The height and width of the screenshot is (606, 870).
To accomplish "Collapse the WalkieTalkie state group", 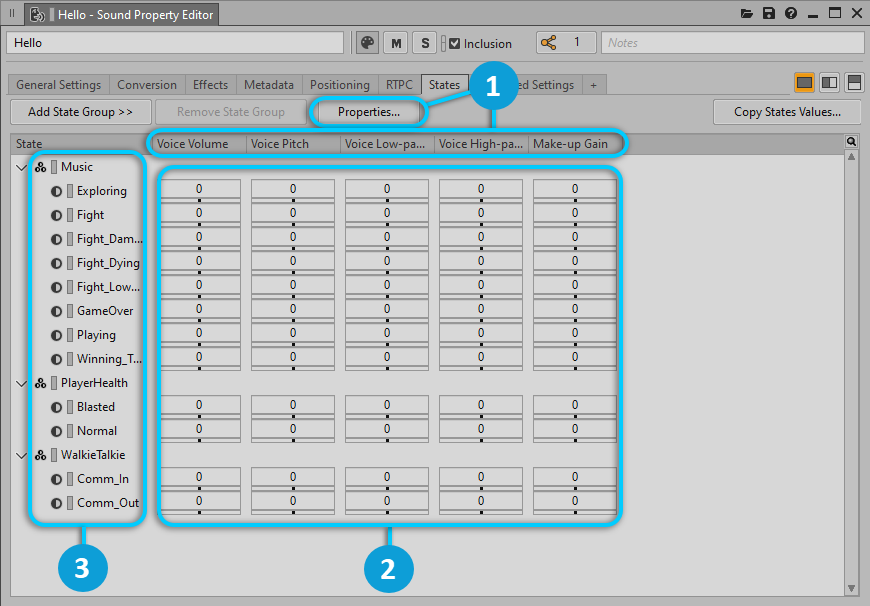I will [x=22, y=455].
